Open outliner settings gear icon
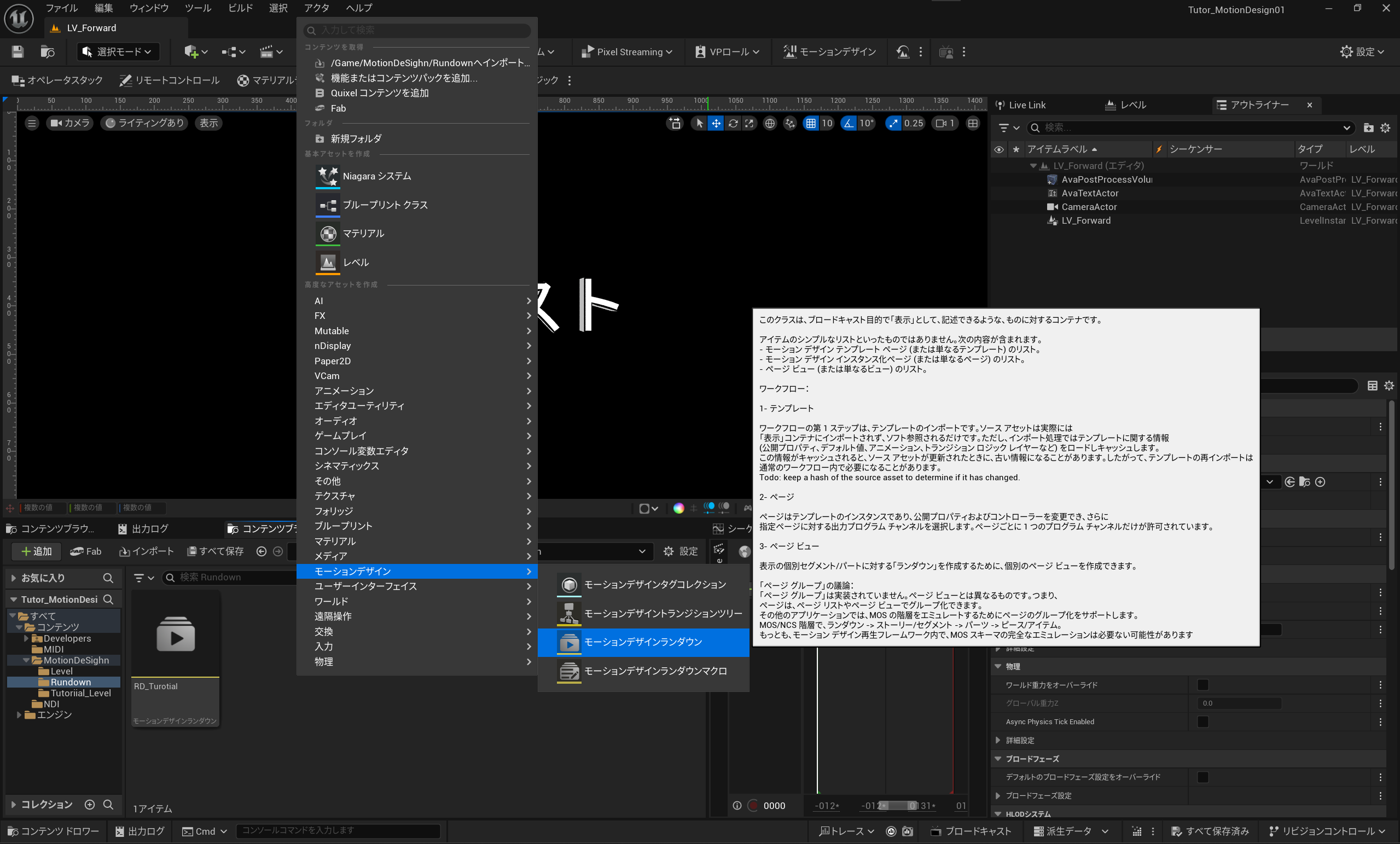 1385,128
